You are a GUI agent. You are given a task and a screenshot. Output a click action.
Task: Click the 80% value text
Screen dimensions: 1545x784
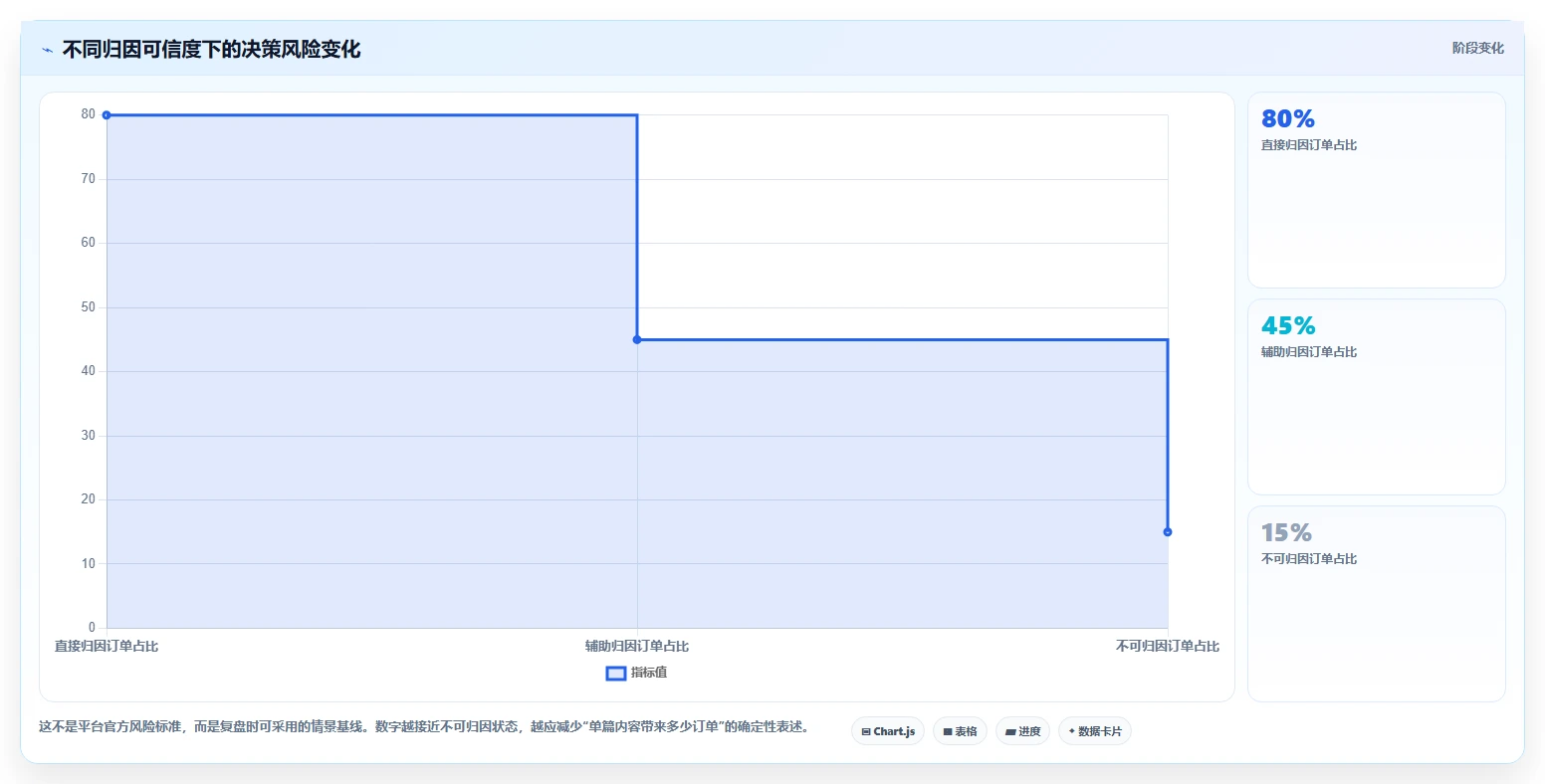pyautogui.click(x=1288, y=119)
